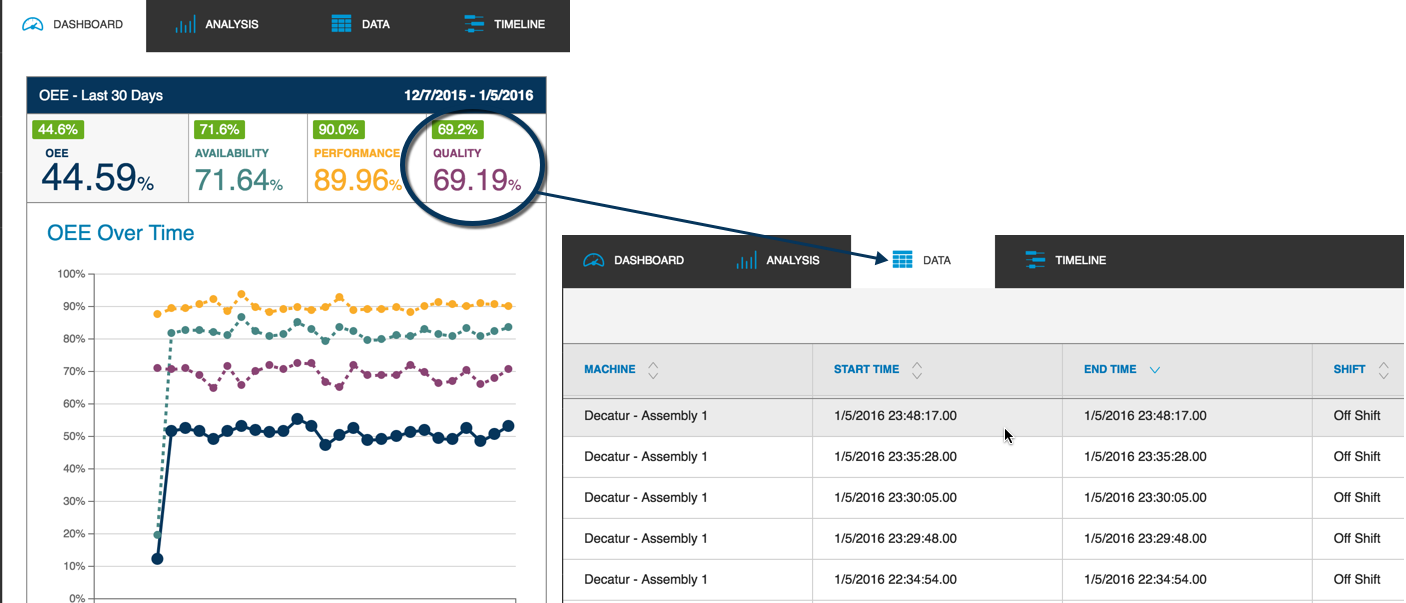Sort by the Start Time column arrows
Image resolution: width=1406 pixels, height=603 pixels.
[x=916, y=370]
